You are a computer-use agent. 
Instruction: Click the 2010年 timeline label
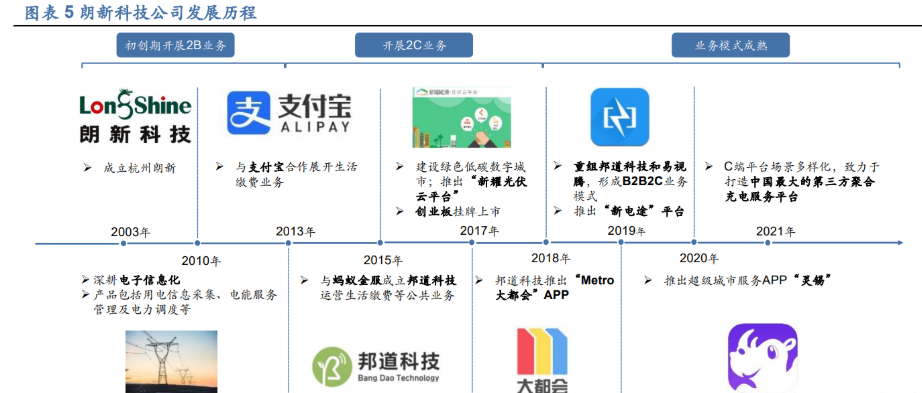point(201,261)
